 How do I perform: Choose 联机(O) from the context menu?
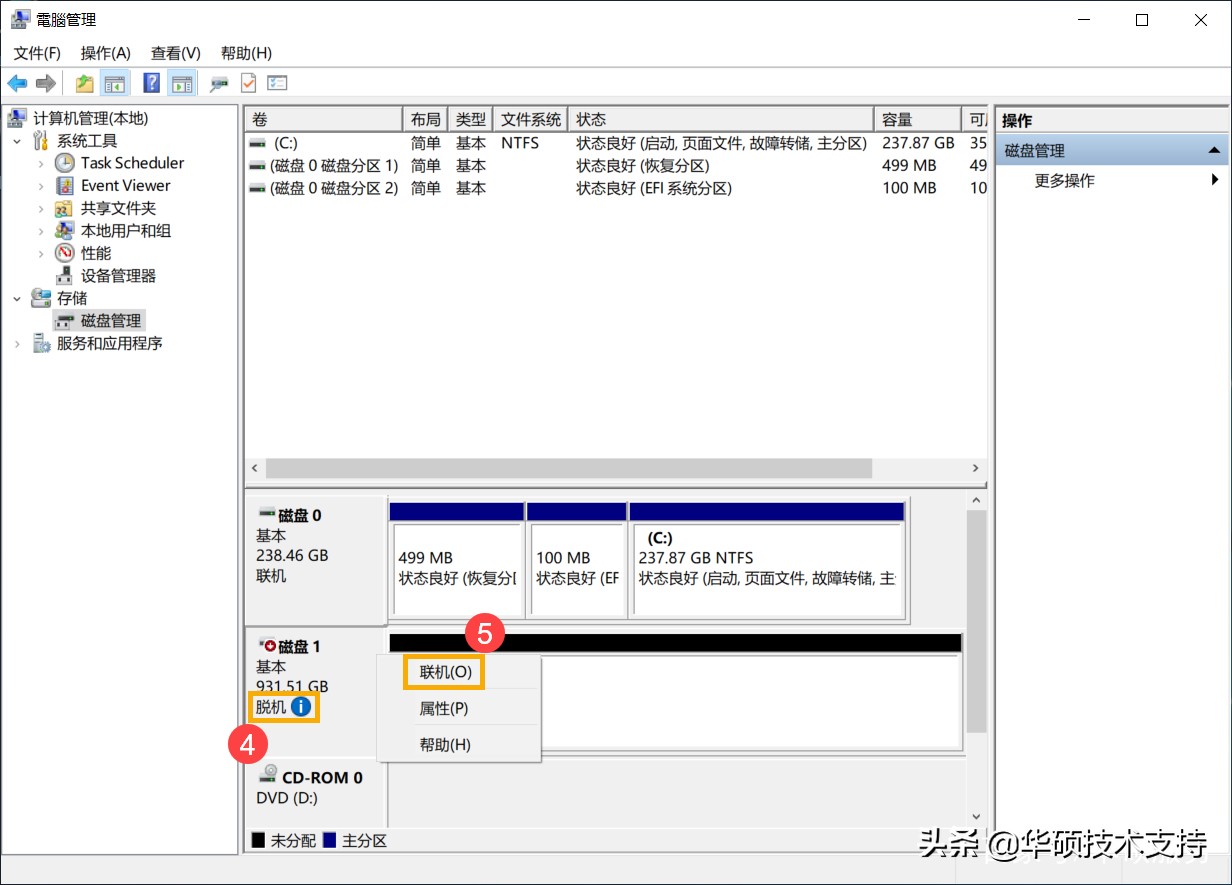(x=442, y=672)
